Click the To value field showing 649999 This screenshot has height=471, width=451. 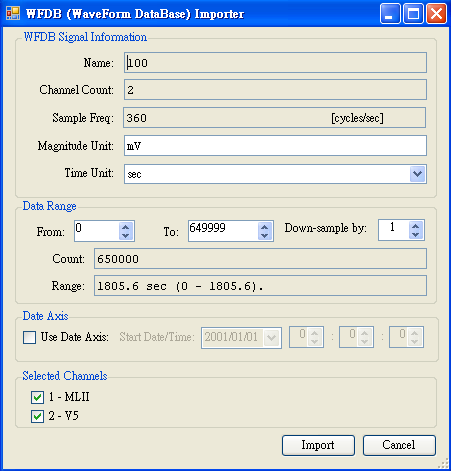[x=223, y=231]
